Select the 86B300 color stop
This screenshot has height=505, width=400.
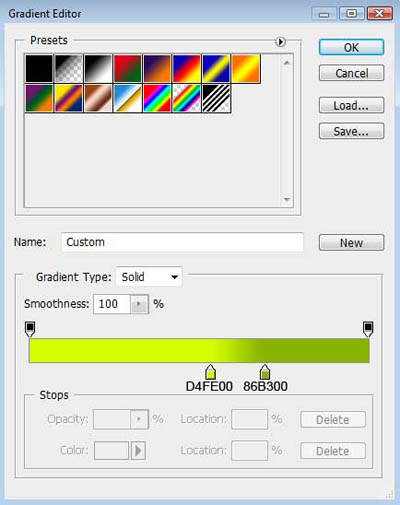click(x=265, y=372)
